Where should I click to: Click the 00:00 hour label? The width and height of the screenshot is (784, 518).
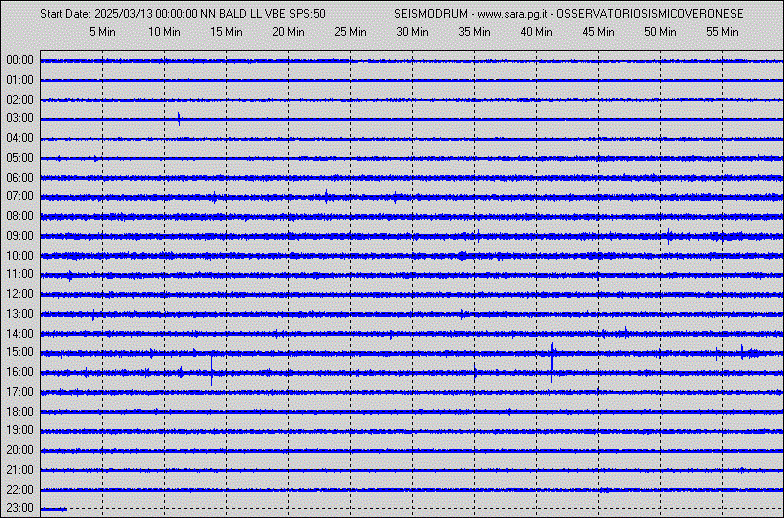coord(20,60)
